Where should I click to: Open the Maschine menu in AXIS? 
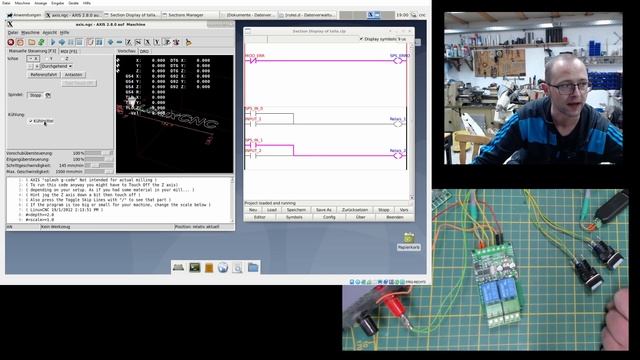click(x=30, y=32)
